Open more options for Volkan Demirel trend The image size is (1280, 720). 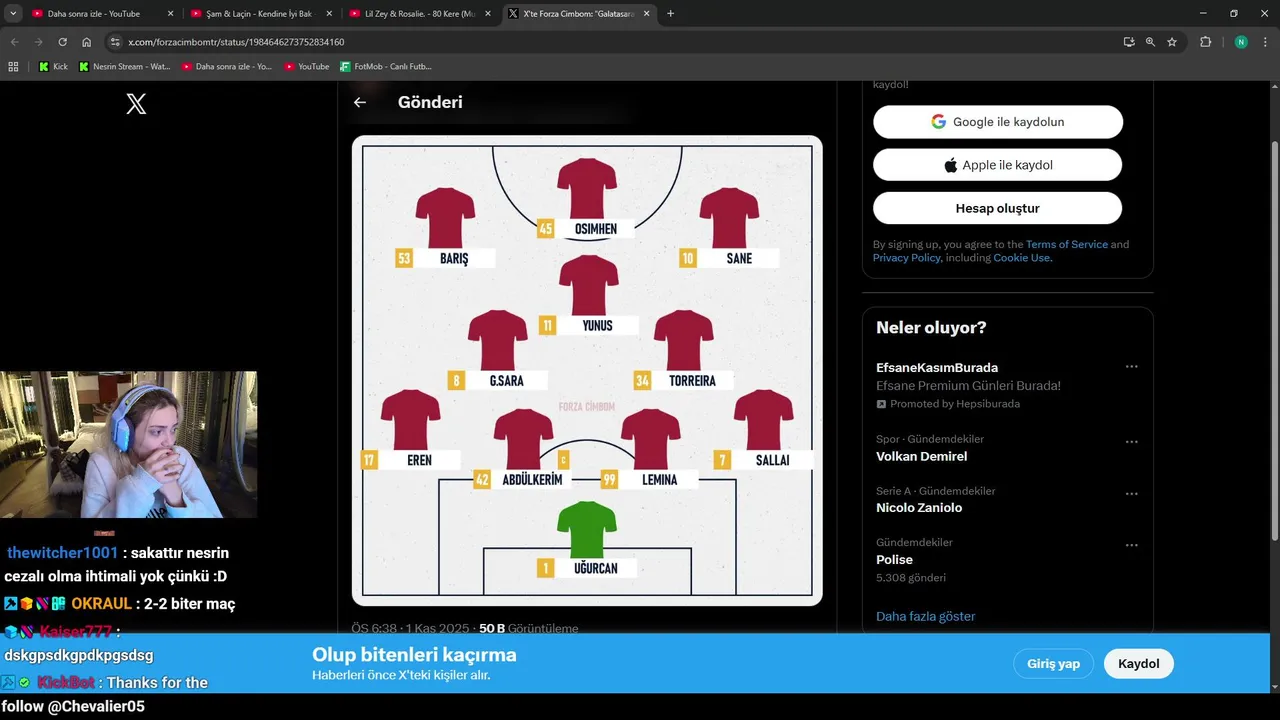[1132, 442]
